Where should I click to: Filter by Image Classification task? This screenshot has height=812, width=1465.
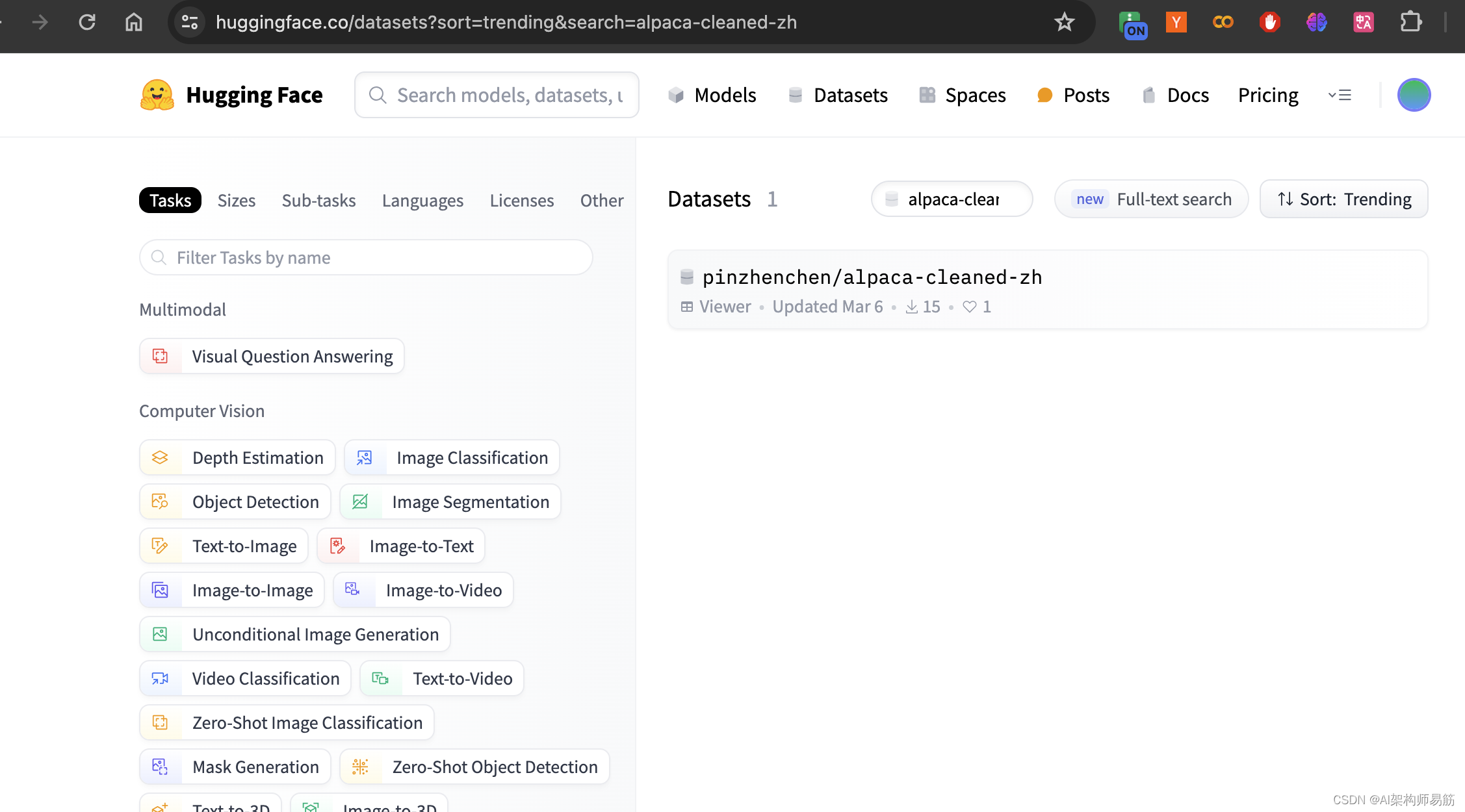452,457
